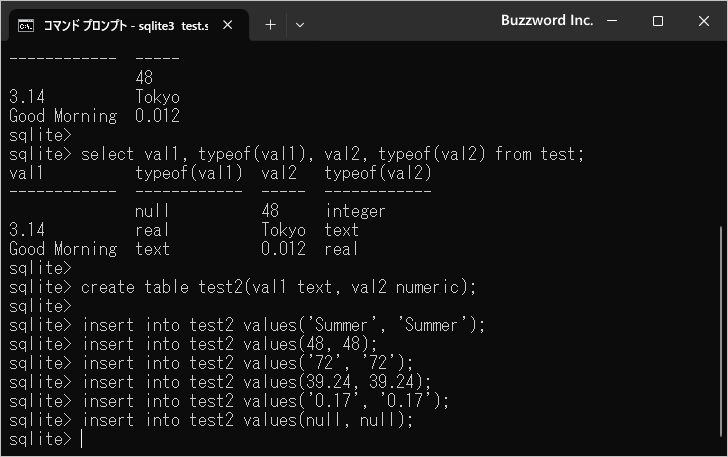Click the create table test2 command line
Screen dimensions: 728x457
point(279,287)
